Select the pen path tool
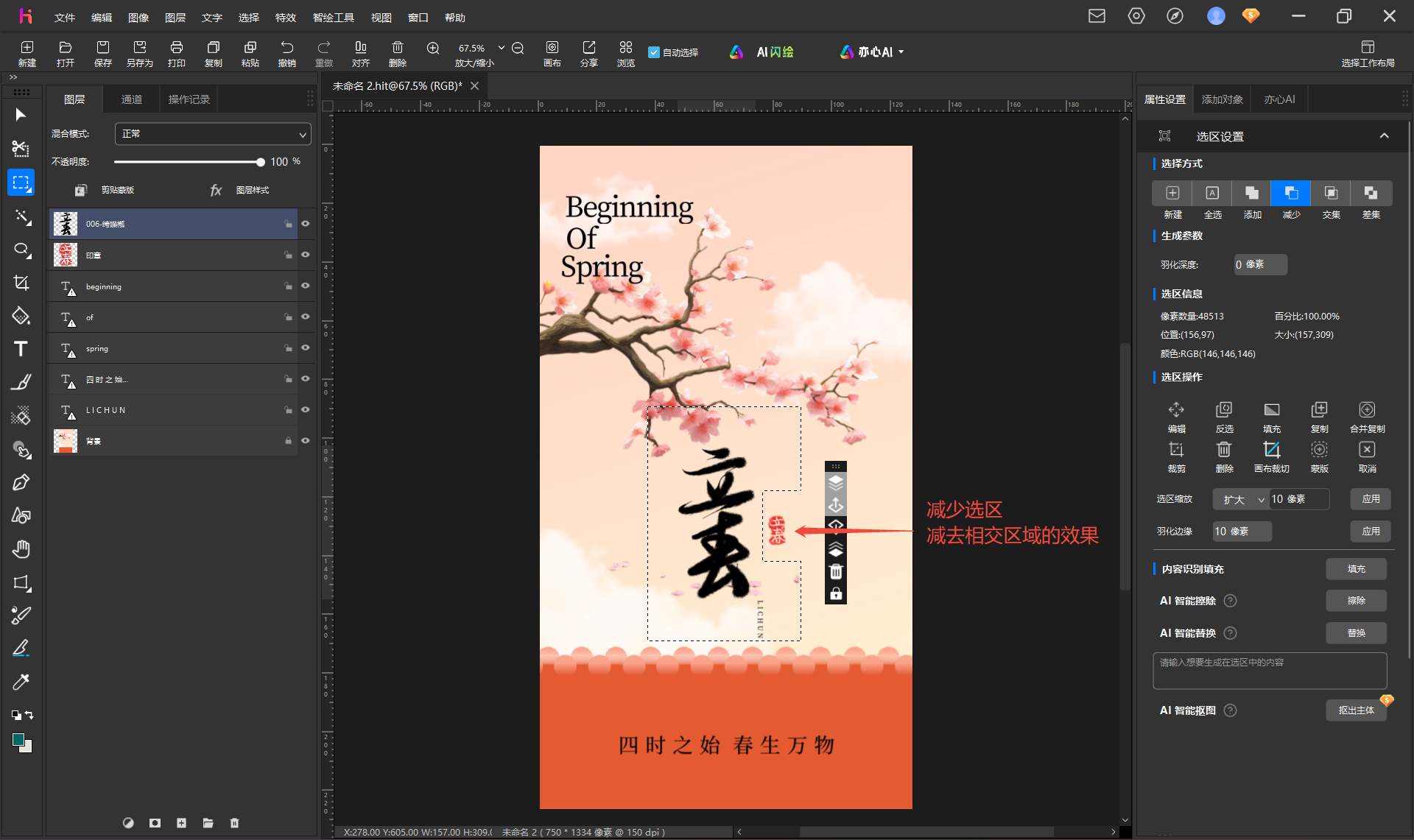 click(21, 483)
